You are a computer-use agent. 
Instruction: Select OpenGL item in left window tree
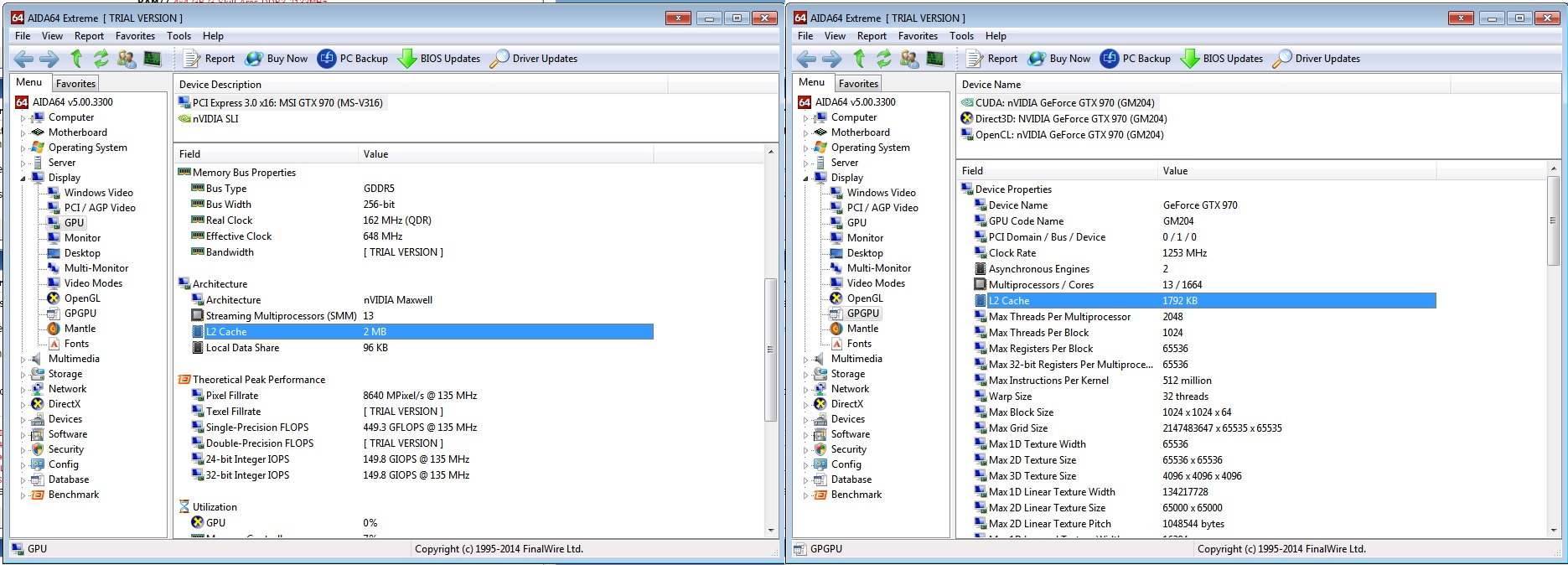tap(82, 298)
